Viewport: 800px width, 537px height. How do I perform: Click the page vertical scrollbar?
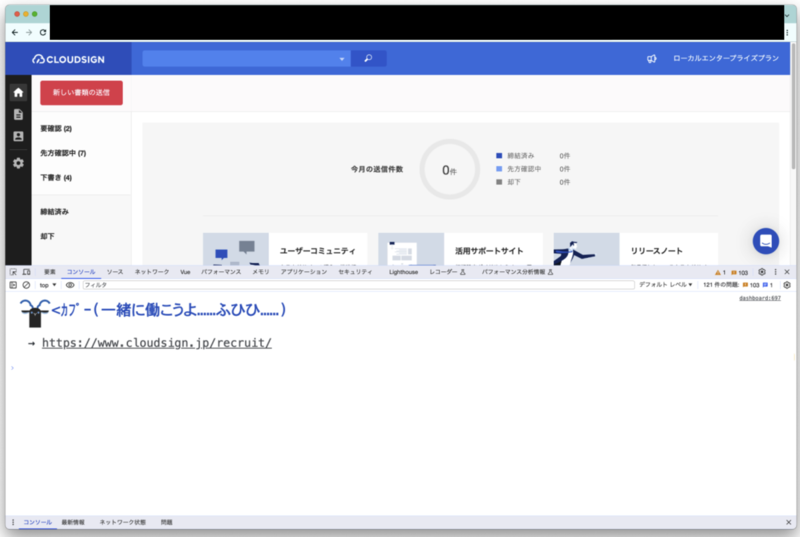(x=793, y=105)
